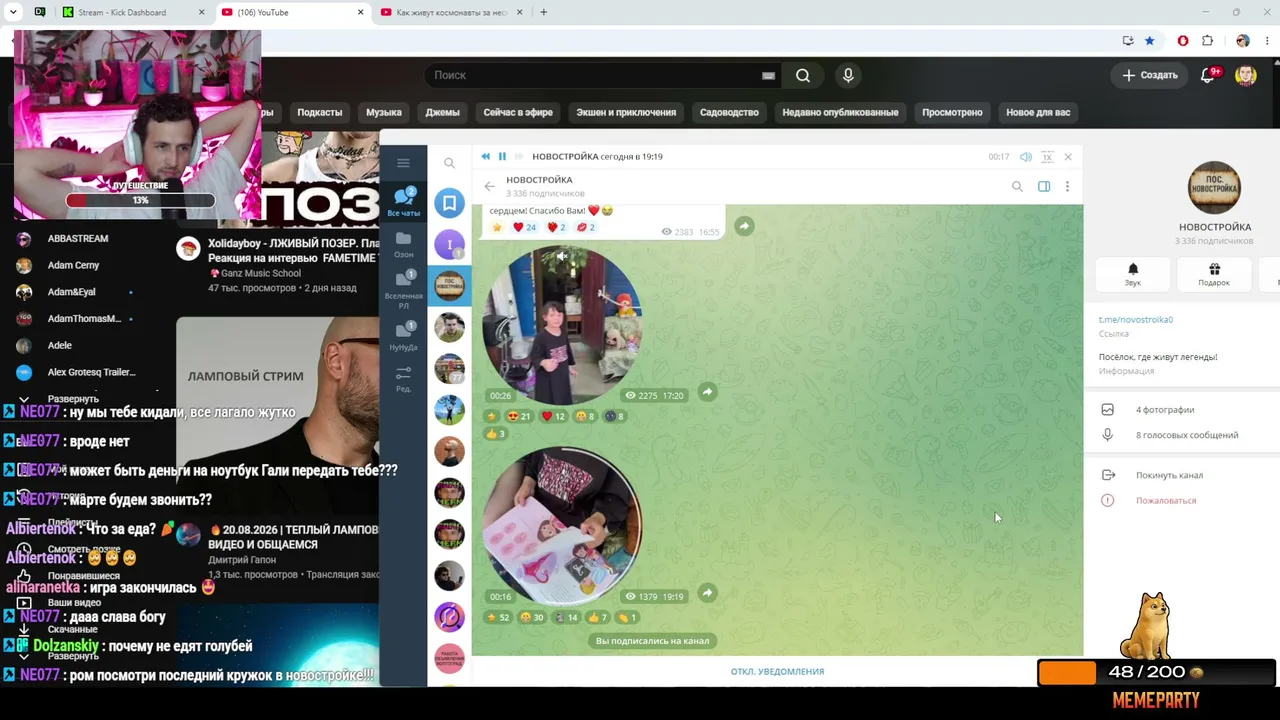The image size is (1280, 720).
Task: Change playback speed 1X
Action: (x=1047, y=157)
